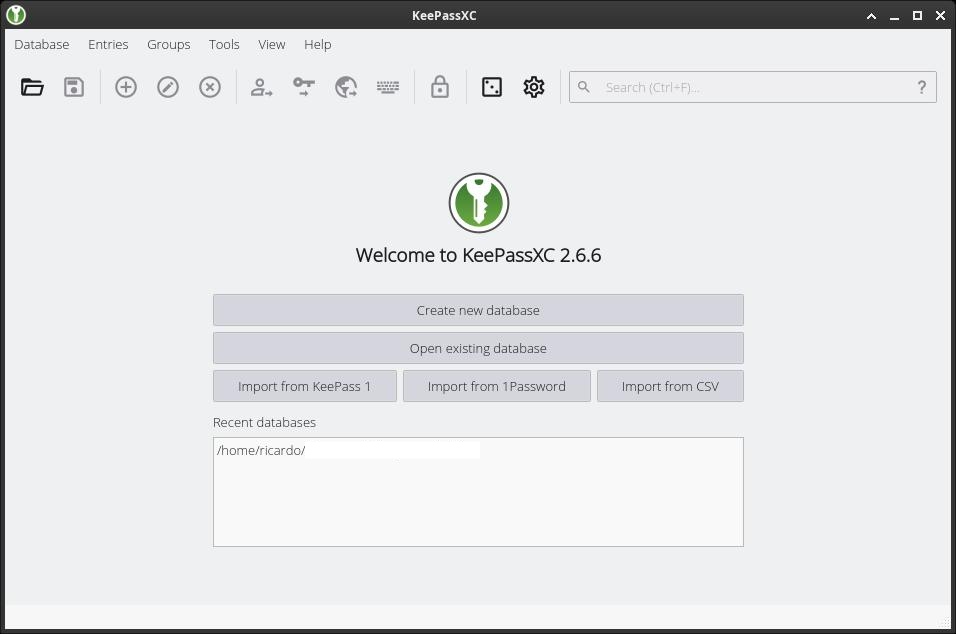Click the Delete Entry X icon
Screen dimensions: 956x634
click(210, 87)
